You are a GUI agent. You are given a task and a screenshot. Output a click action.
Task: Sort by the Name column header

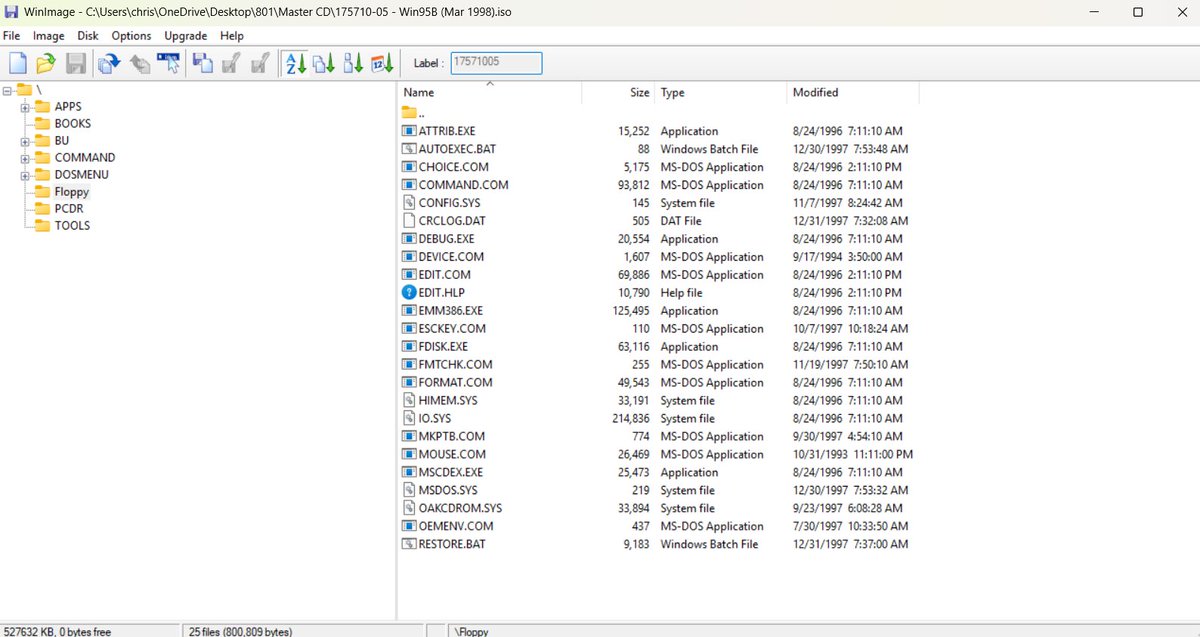click(490, 92)
